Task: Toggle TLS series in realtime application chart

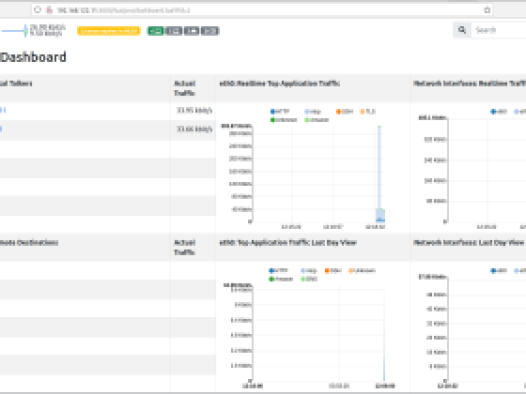Action: pos(368,111)
